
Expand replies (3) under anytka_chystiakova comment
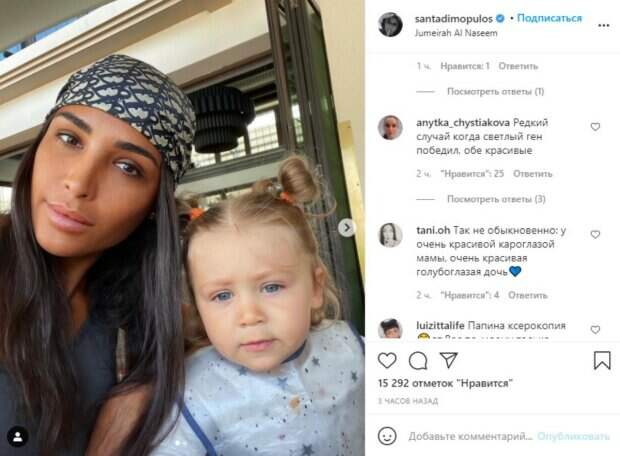coord(496,199)
